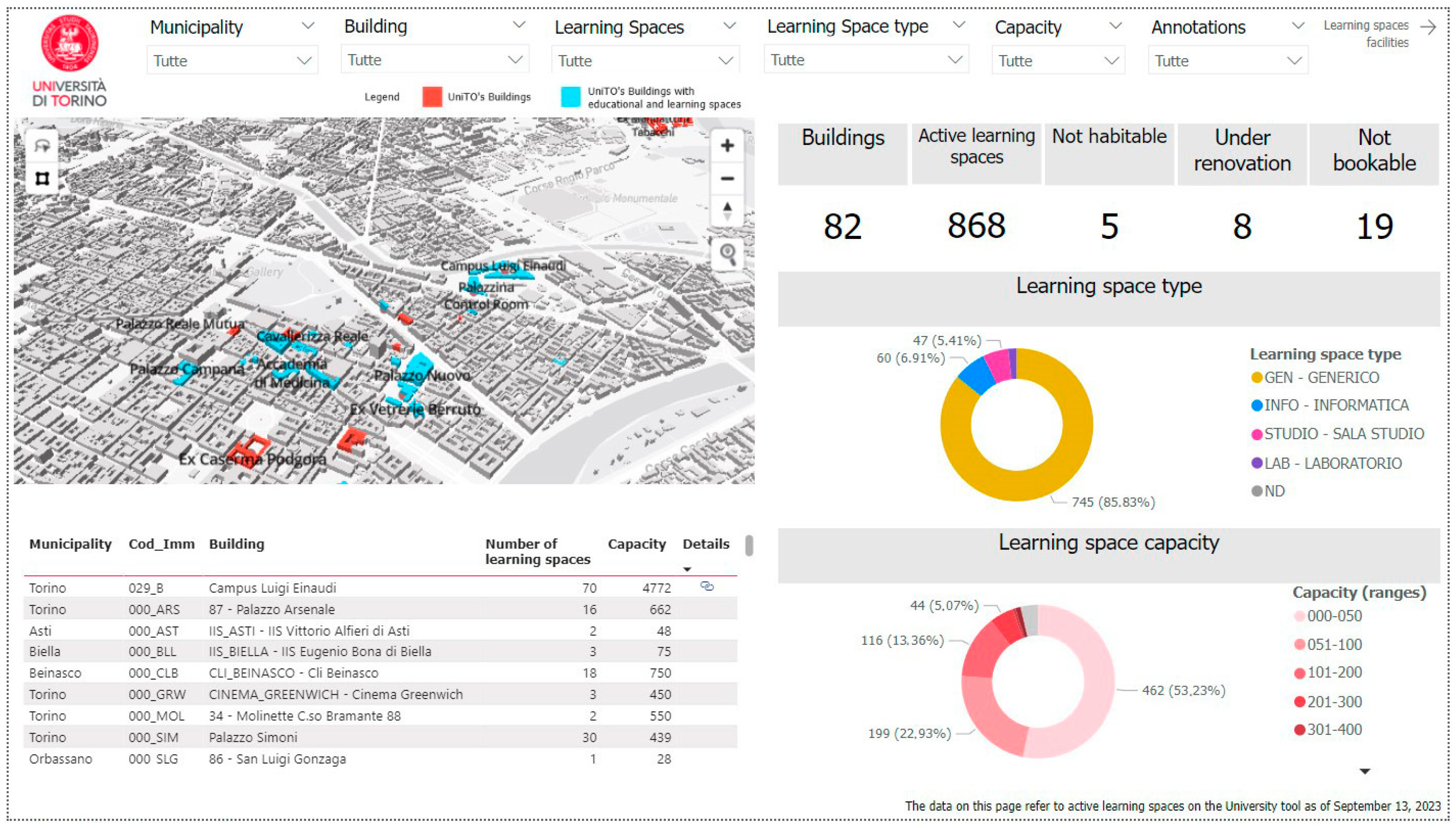Click the buildings table vertical scrollbar
Viewport: 1456px width, 828px height.
tap(749, 546)
